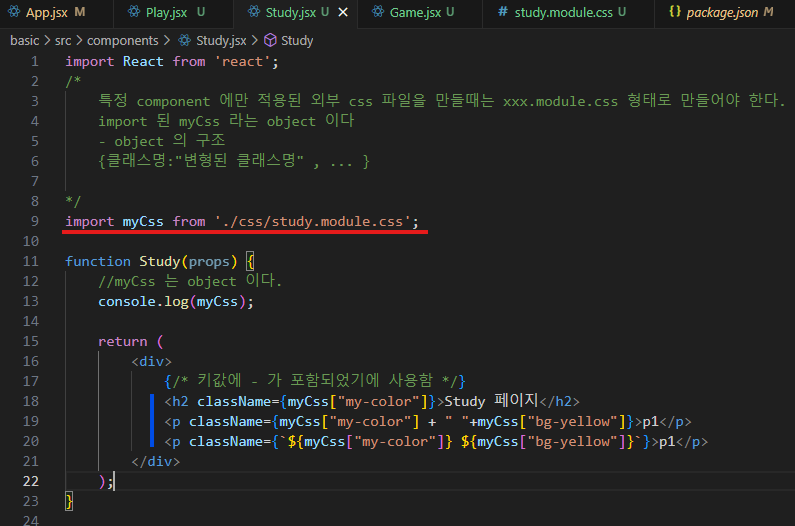Click 'basic' in the breadcrumb
This screenshot has width=795, height=526.
click(x=24, y=41)
